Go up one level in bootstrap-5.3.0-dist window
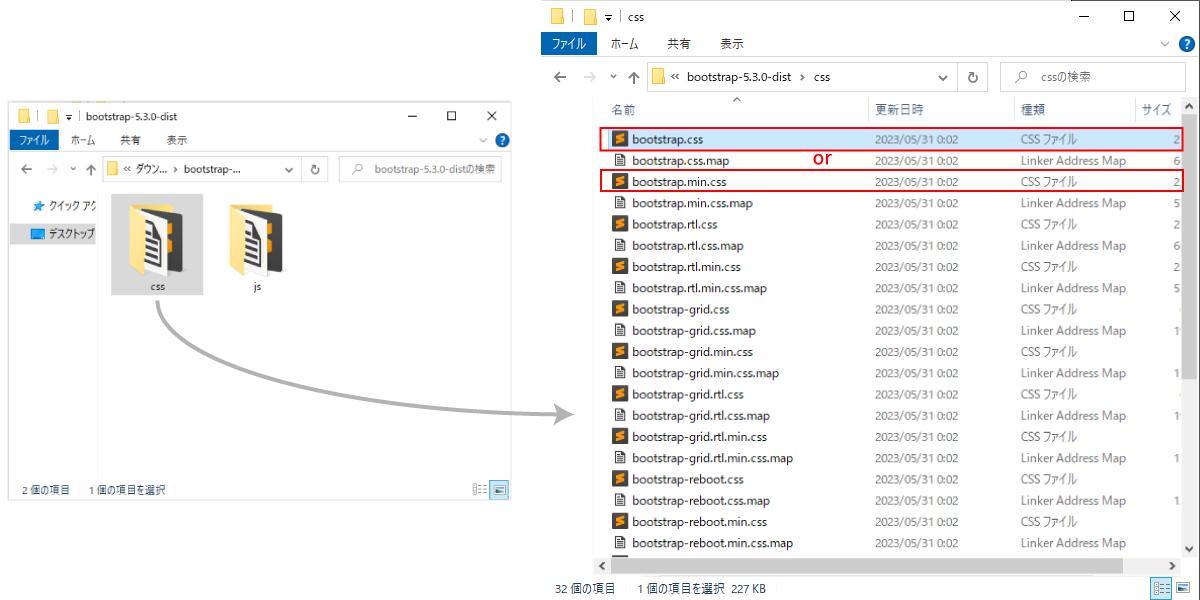 pos(90,170)
